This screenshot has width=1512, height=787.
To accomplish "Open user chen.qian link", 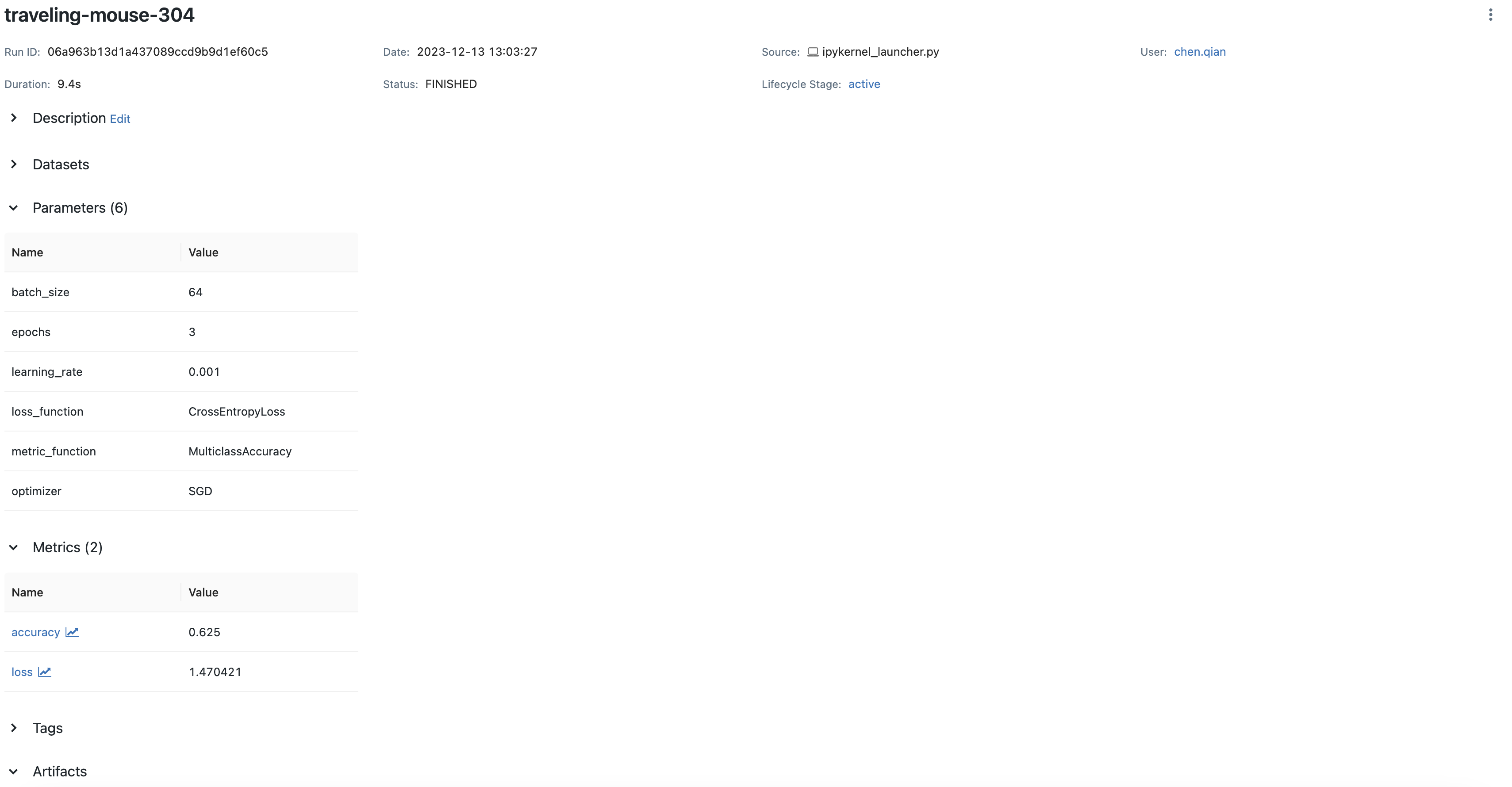I will (1199, 52).
